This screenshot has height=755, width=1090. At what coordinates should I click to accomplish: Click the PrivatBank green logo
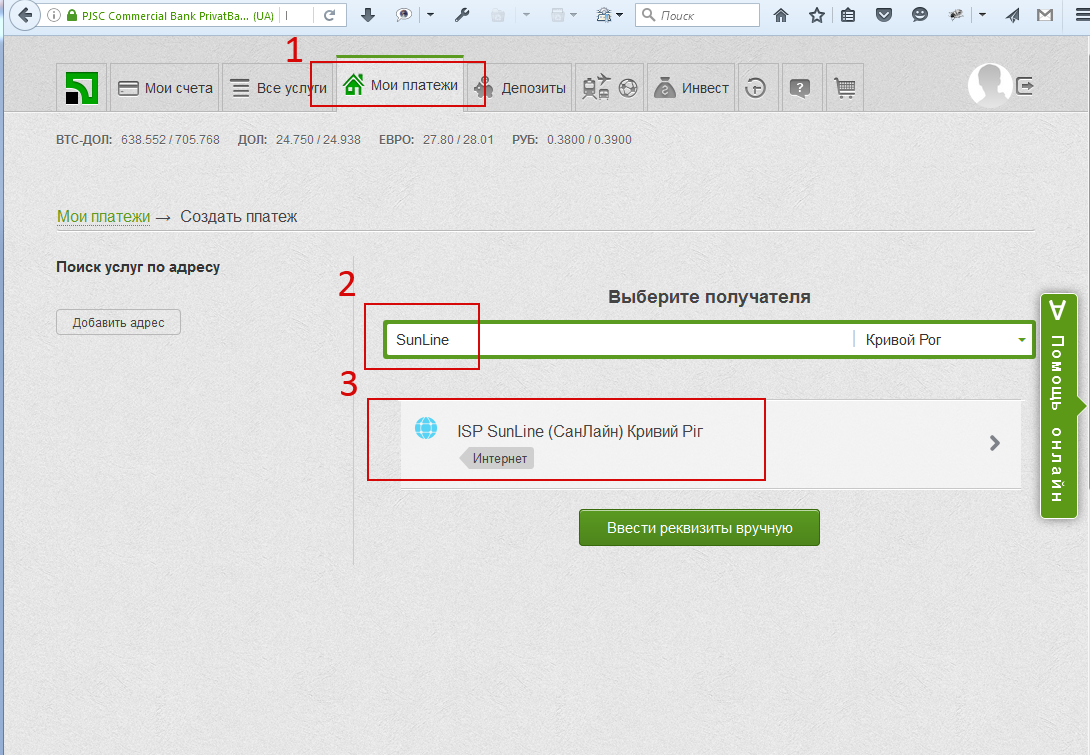pyautogui.click(x=81, y=88)
